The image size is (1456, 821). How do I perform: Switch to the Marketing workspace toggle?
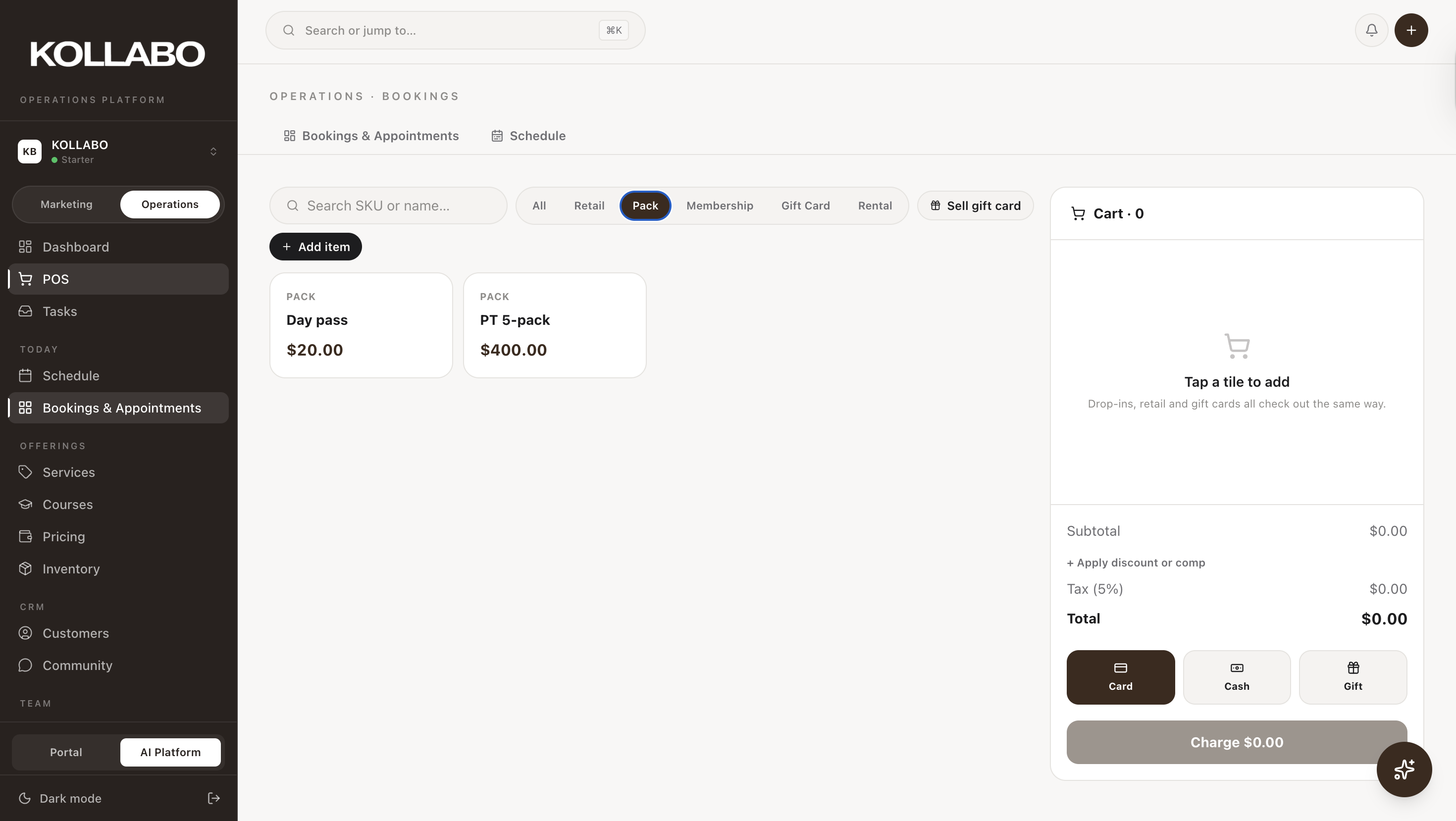[x=66, y=204]
